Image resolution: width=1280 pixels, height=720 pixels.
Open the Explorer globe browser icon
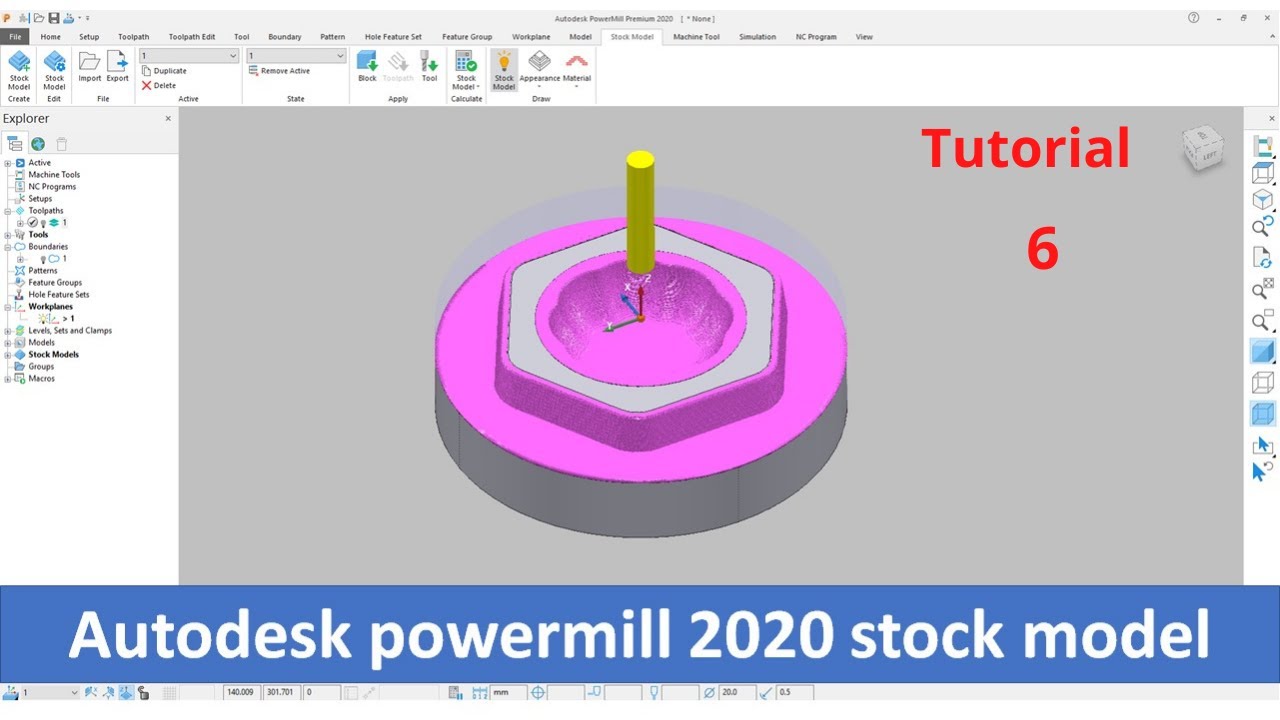(x=38, y=144)
